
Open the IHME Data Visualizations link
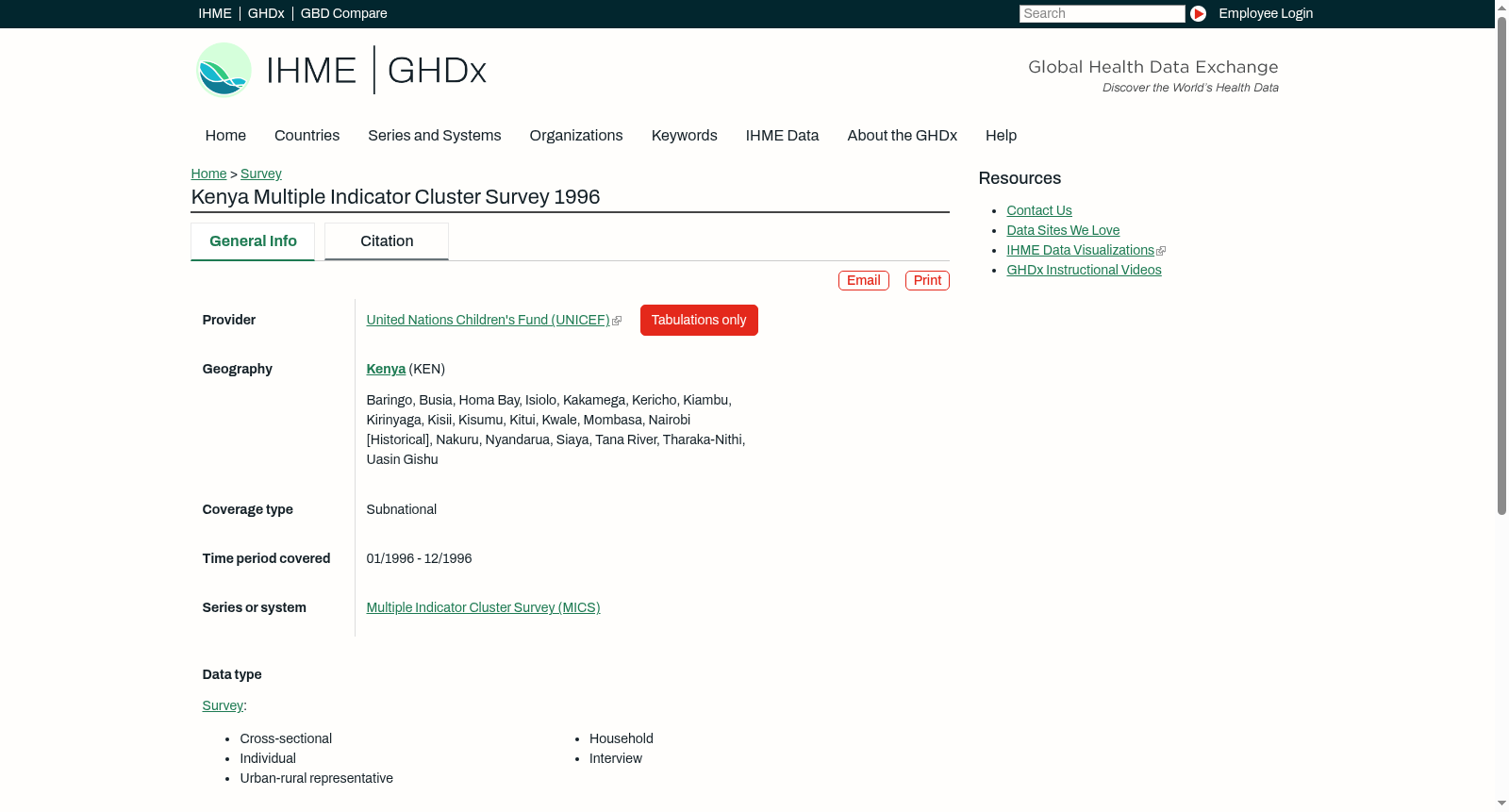point(1080,250)
